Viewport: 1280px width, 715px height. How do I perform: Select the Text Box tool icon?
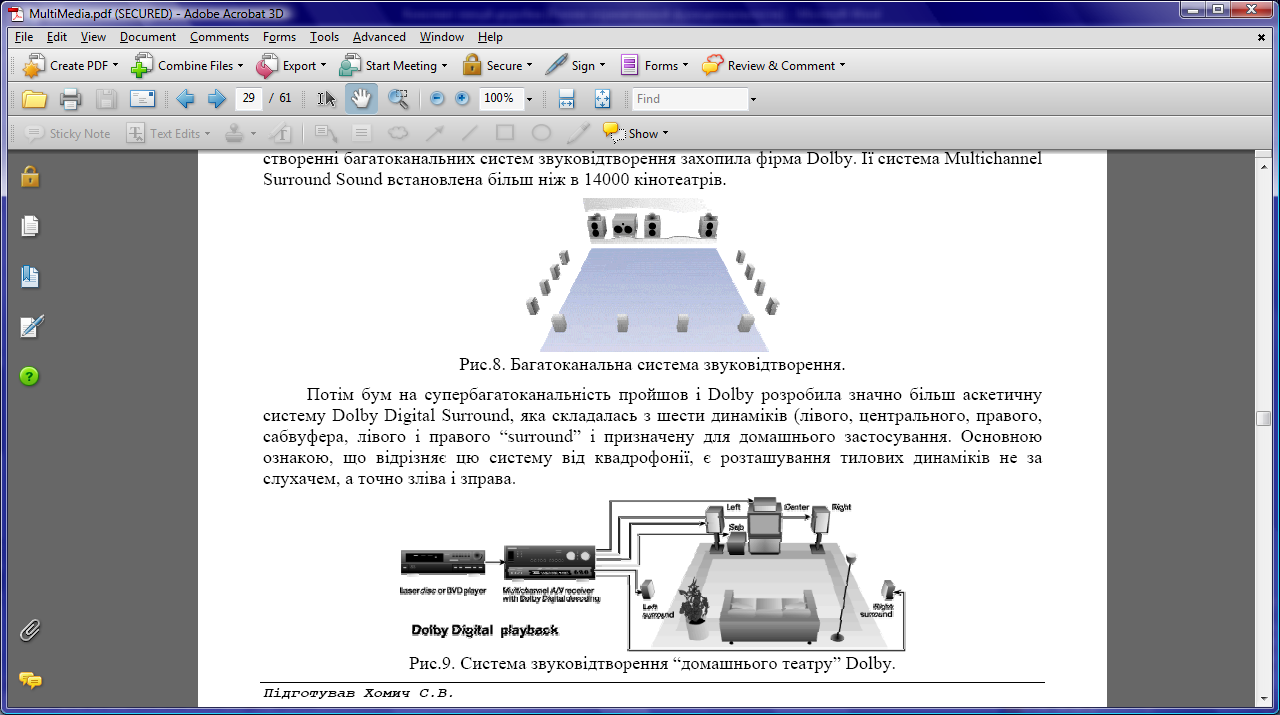[x=362, y=133]
